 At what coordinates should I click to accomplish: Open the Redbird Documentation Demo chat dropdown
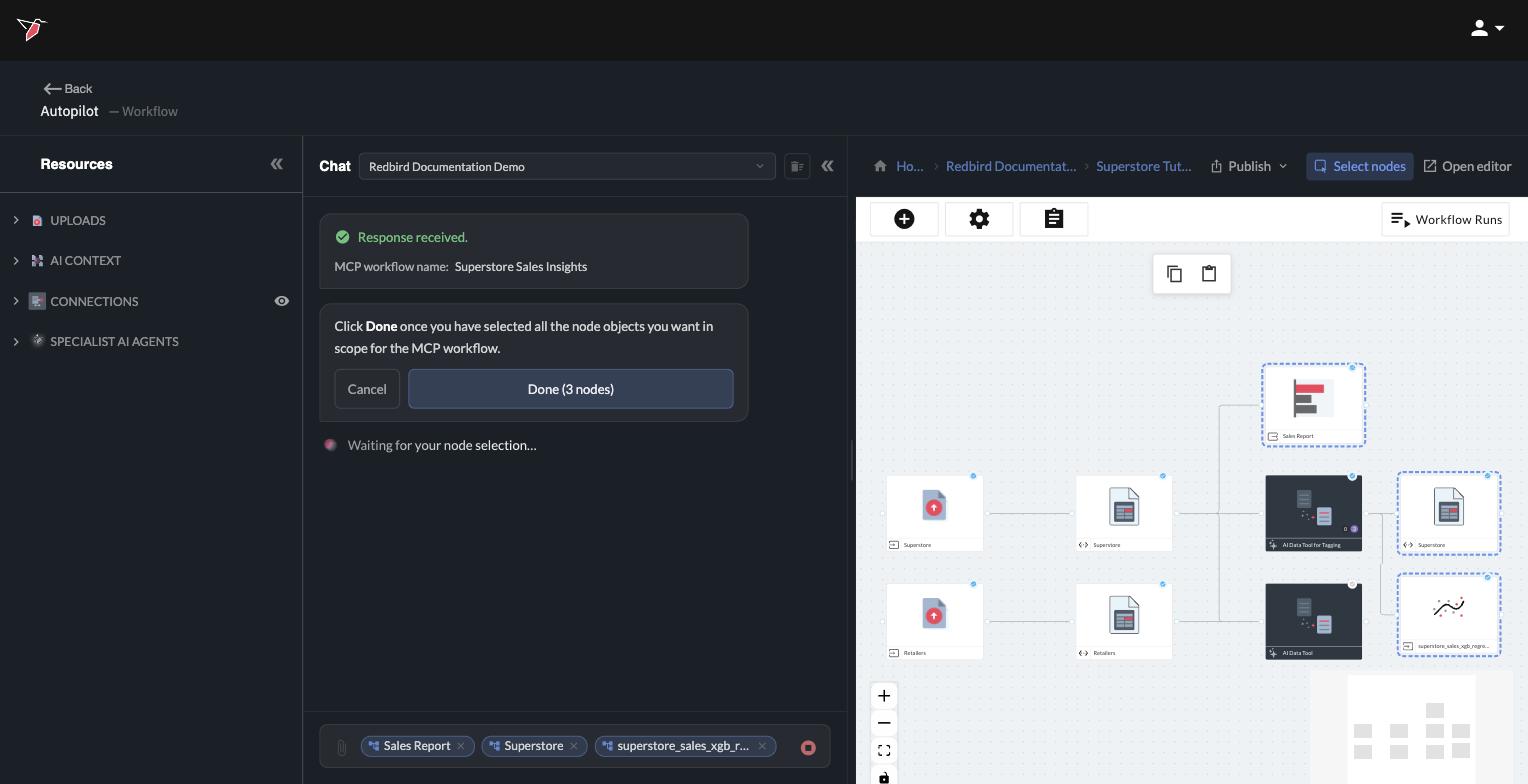[x=567, y=166]
